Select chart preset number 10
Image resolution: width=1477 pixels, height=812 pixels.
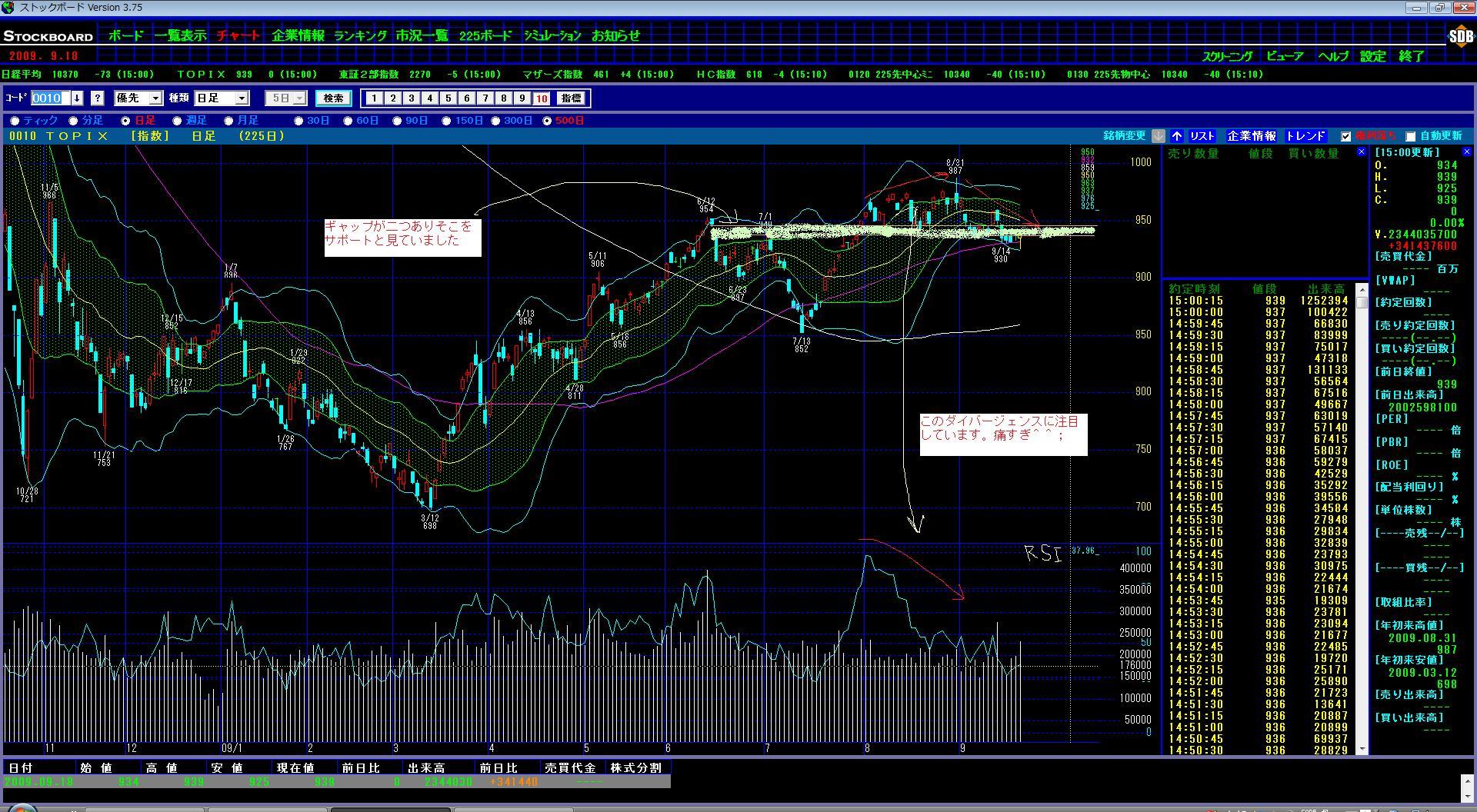tap(542, 98)
